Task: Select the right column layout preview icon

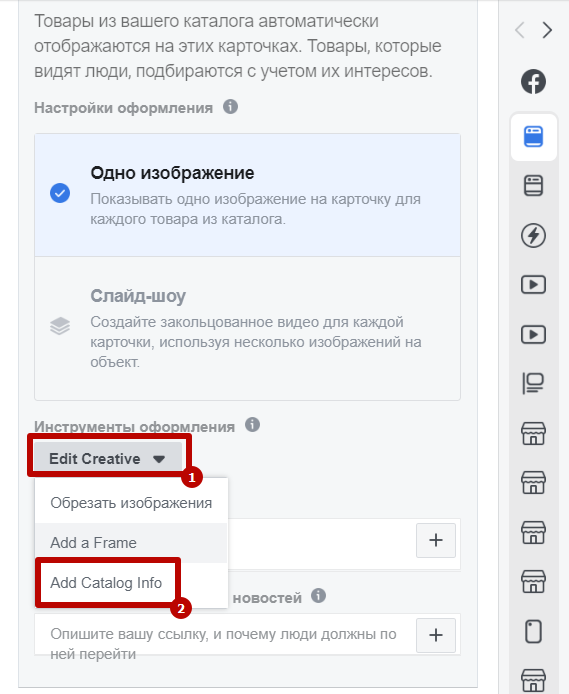Action: pyautogui.click(x=533, y=383)
